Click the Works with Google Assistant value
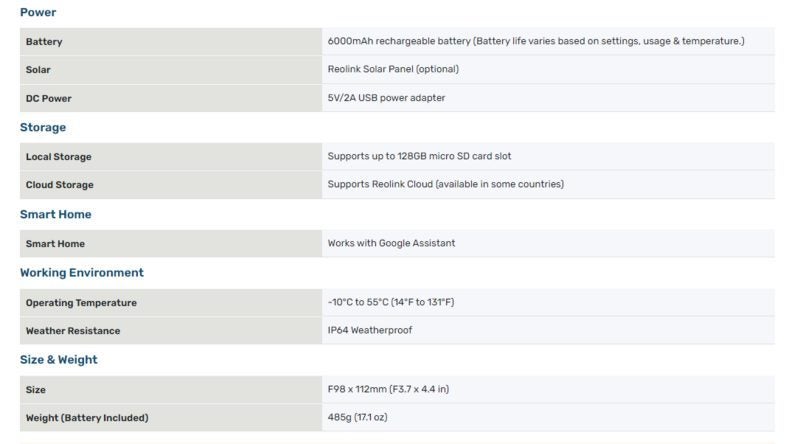Viewport: 800px width, 444px height. (391, 243)
